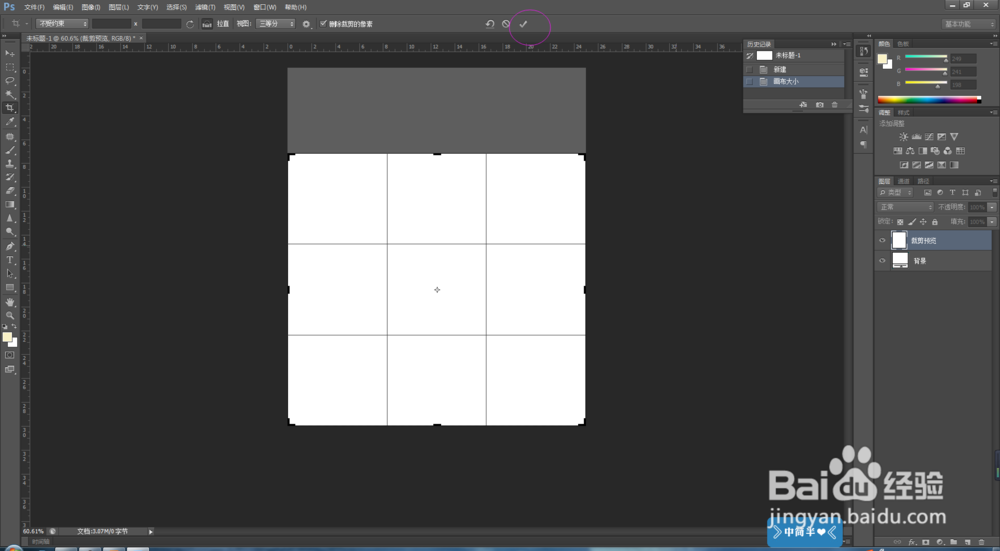
Task: Delete current history state trash icon
Action: (x=835, y=105)
